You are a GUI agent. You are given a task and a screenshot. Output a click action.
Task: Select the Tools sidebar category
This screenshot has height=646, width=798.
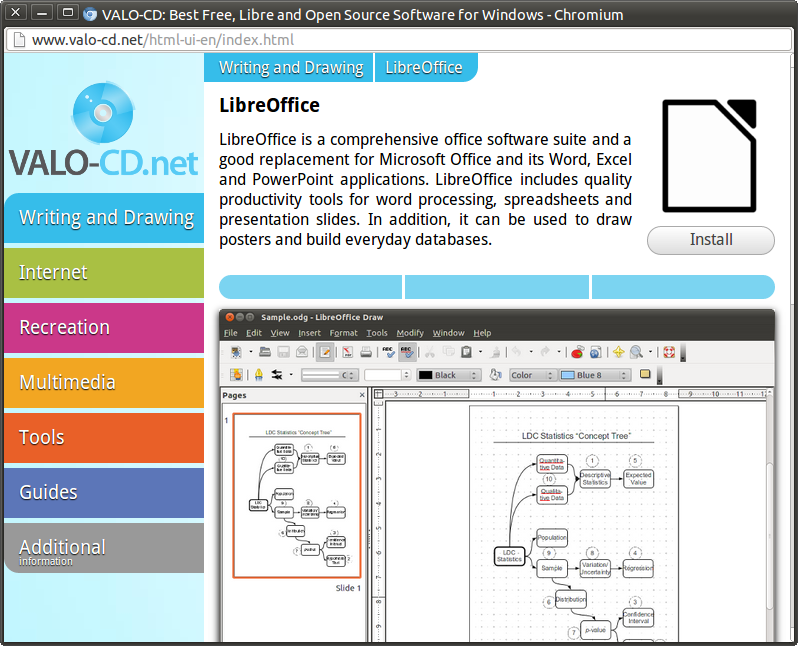tap(104, 438)
